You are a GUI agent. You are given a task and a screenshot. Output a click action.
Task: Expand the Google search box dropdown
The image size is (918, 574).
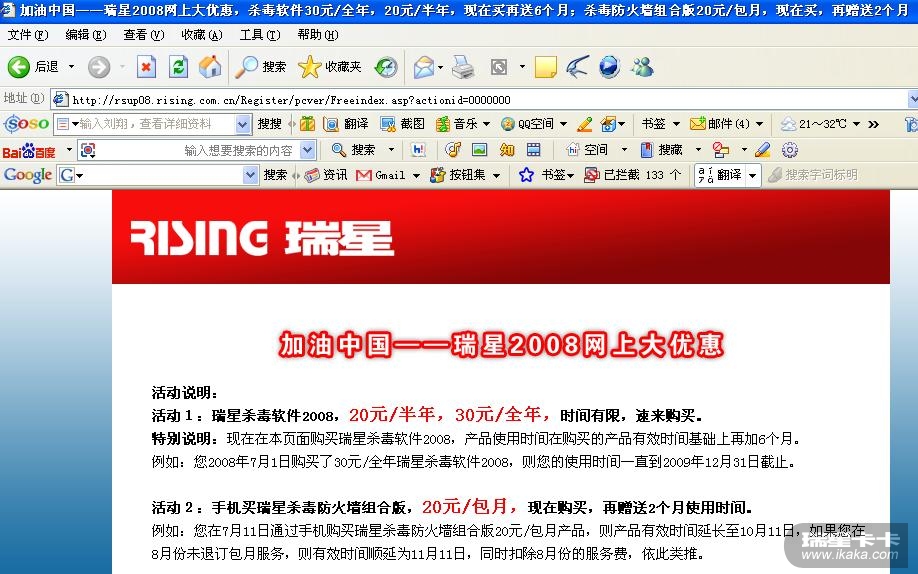coord(250,175)
